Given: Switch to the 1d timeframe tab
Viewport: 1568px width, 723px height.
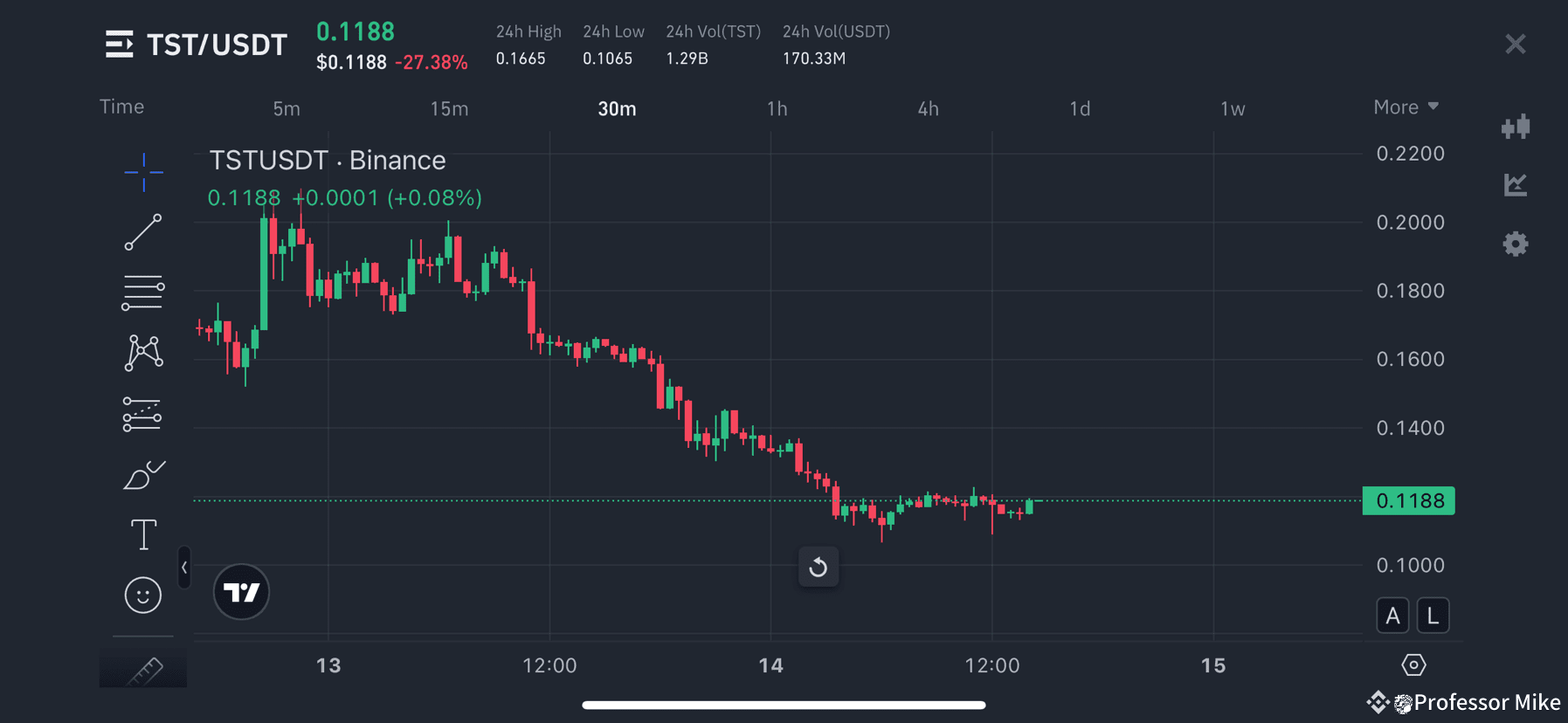Looking at the screenshot, I should pyautogui.click(x=1080, y=108).
